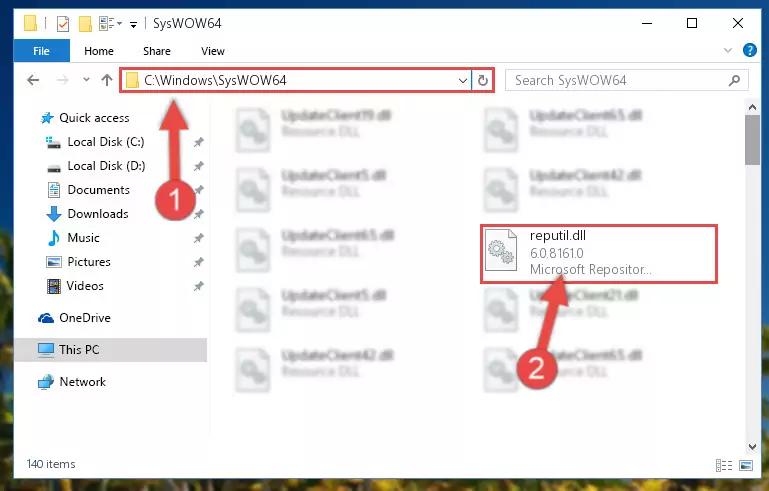The width and height of the screenshot is (769, 491).
Task: Click the pin icon beside Music
Action: pyautogui.click(x=199, y=238)
